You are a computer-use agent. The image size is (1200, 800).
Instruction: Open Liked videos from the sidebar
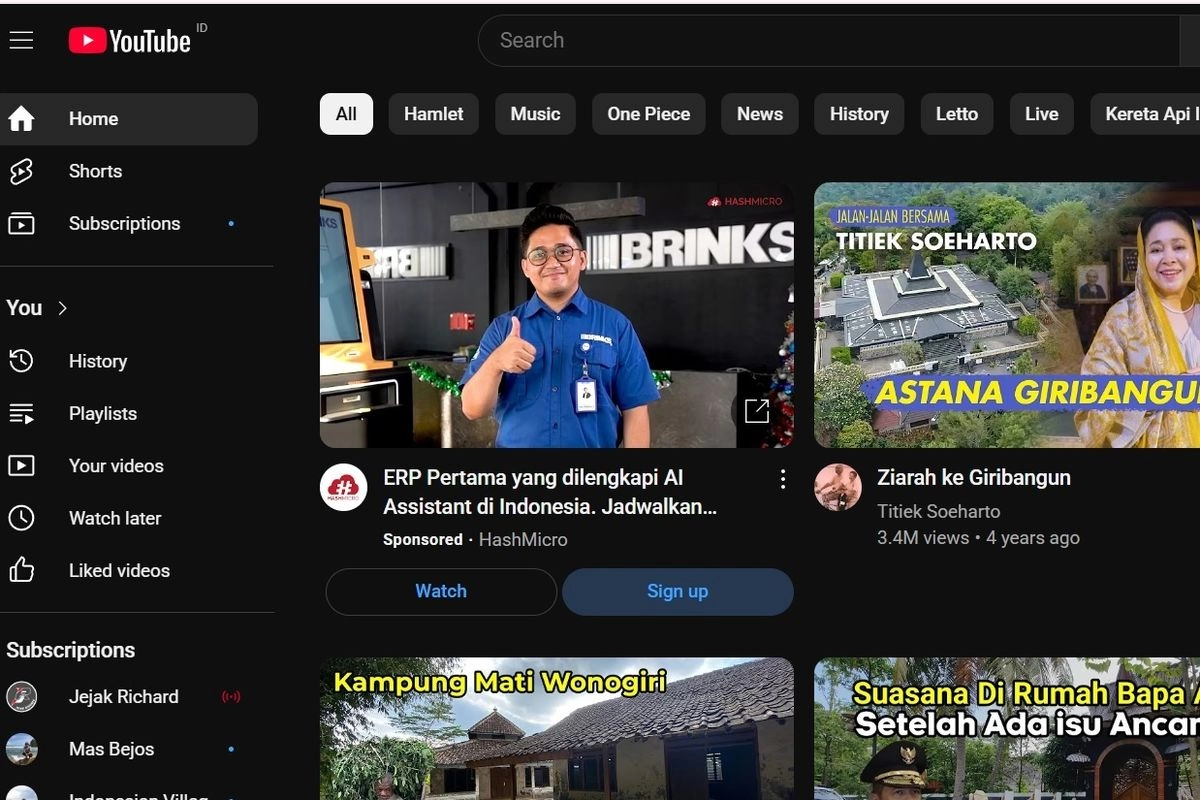pyautogui.click(x=128, y=570)
